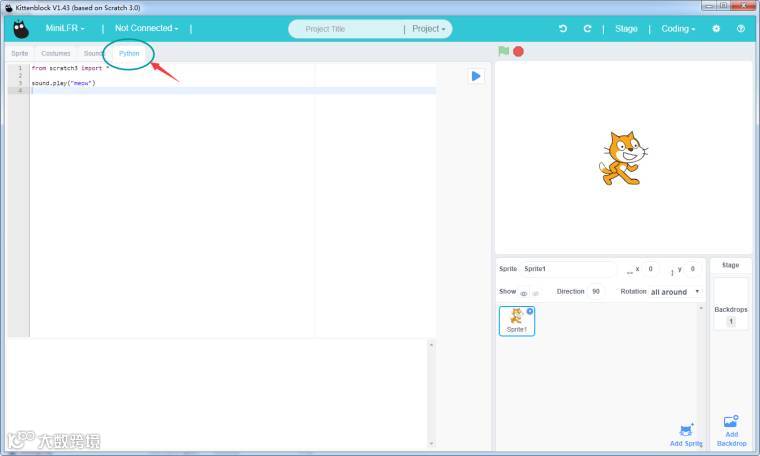
Task: Hide sprite with crossed eye icon
Action: tap(536, 293)
